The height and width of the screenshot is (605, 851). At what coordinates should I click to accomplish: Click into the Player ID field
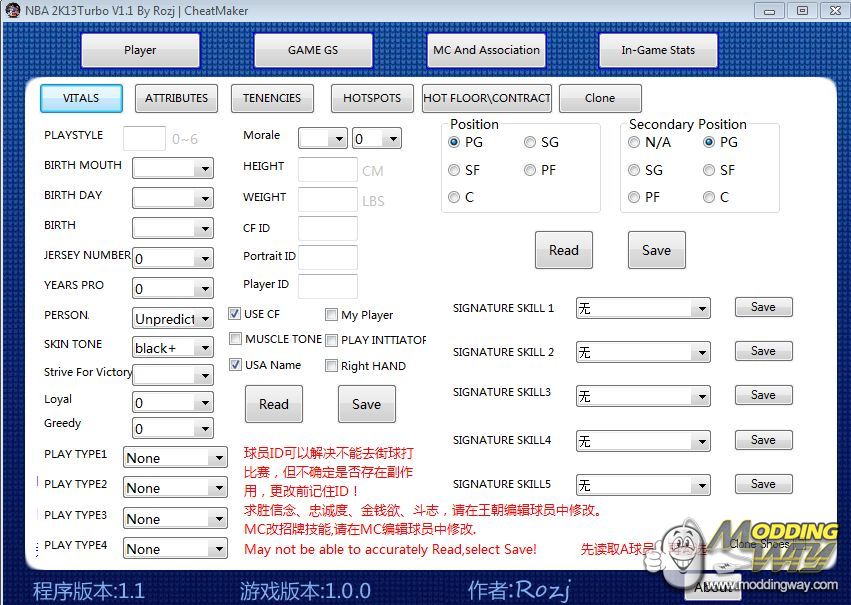[327, 286]
